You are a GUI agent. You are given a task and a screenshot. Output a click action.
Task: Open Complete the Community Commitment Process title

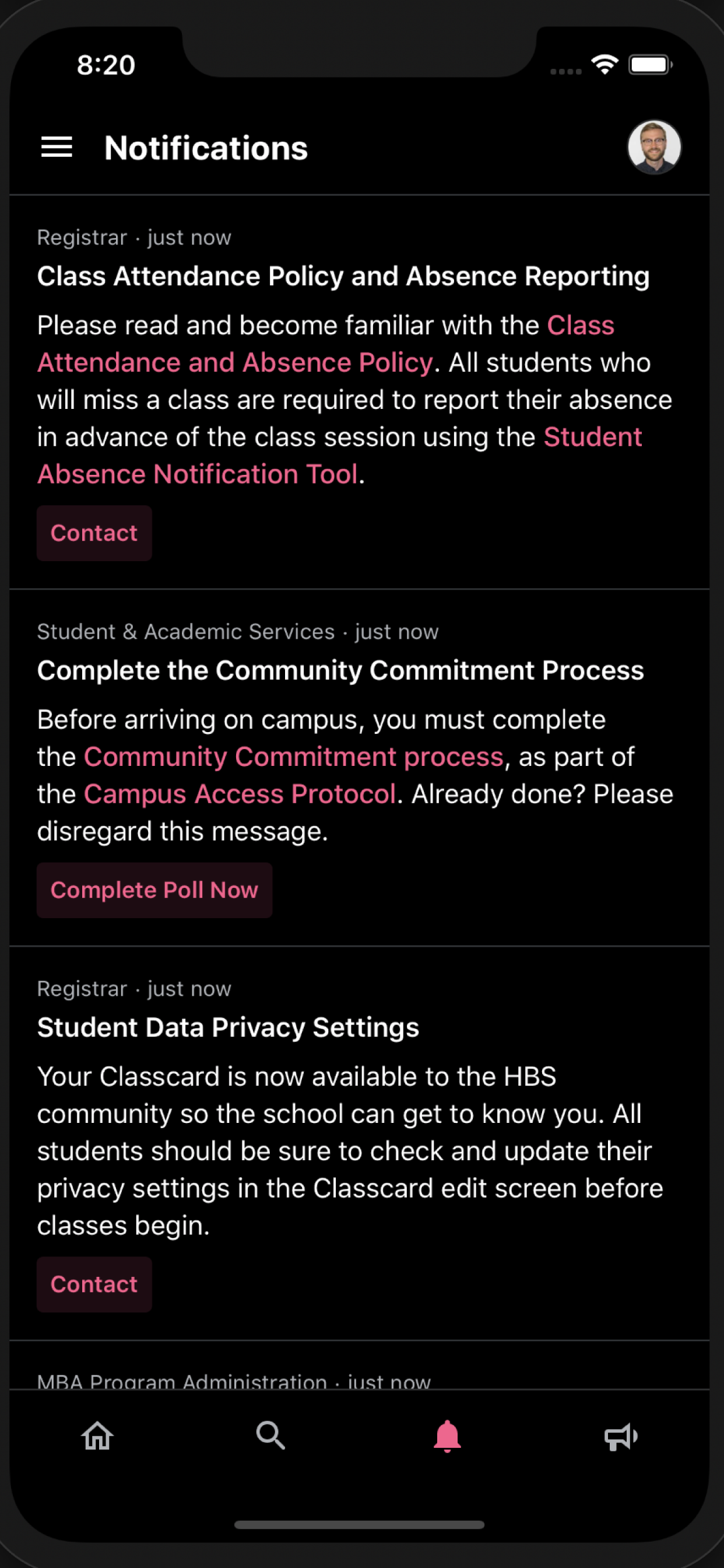(x=340, y=671)
